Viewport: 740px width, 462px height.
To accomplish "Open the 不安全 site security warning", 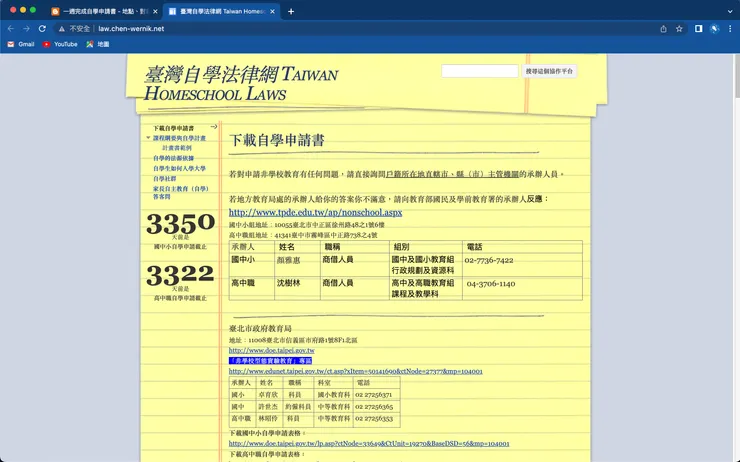I will (x=74, y=29).
